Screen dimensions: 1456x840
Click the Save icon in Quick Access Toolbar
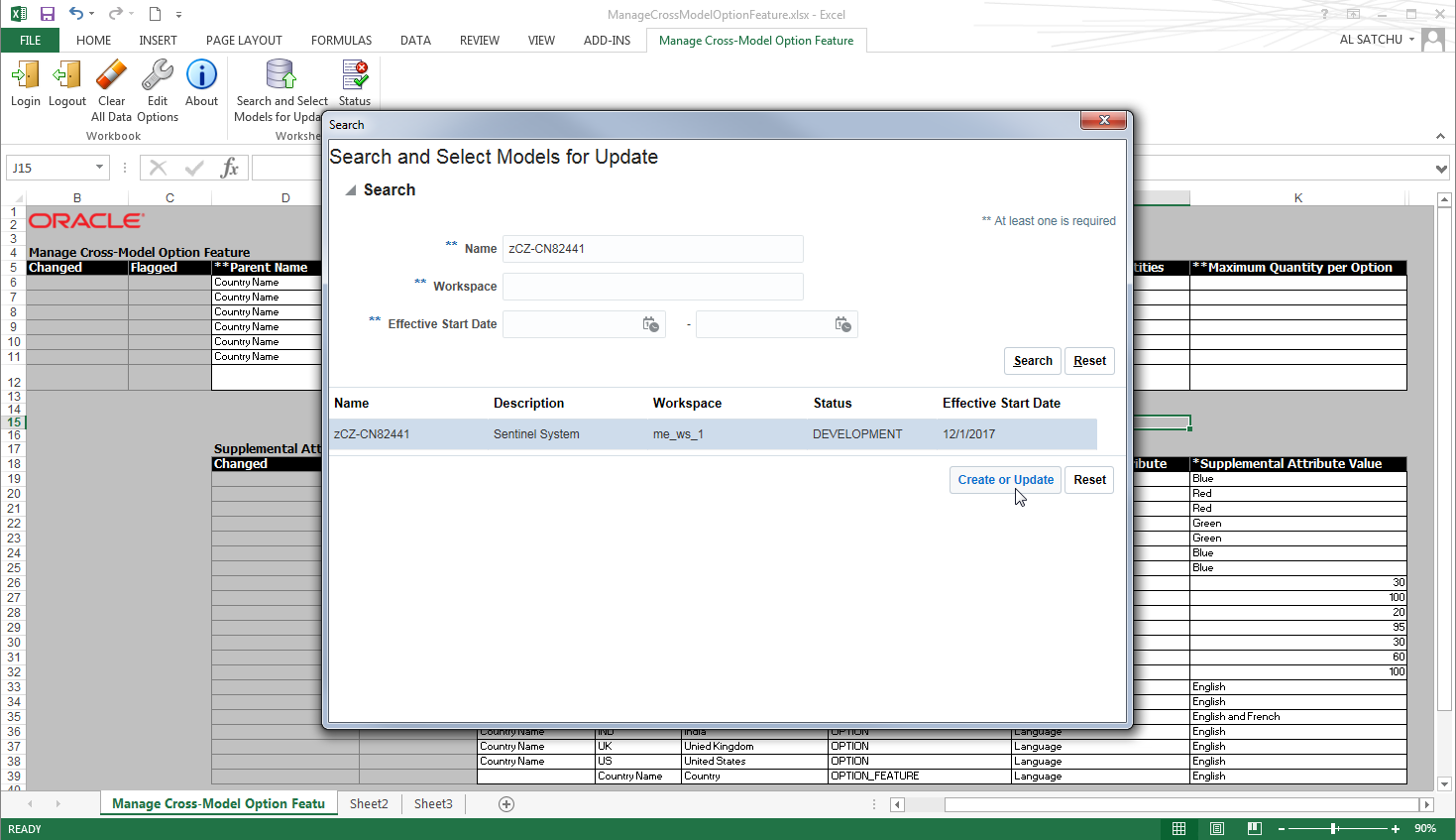click(48, 14)
